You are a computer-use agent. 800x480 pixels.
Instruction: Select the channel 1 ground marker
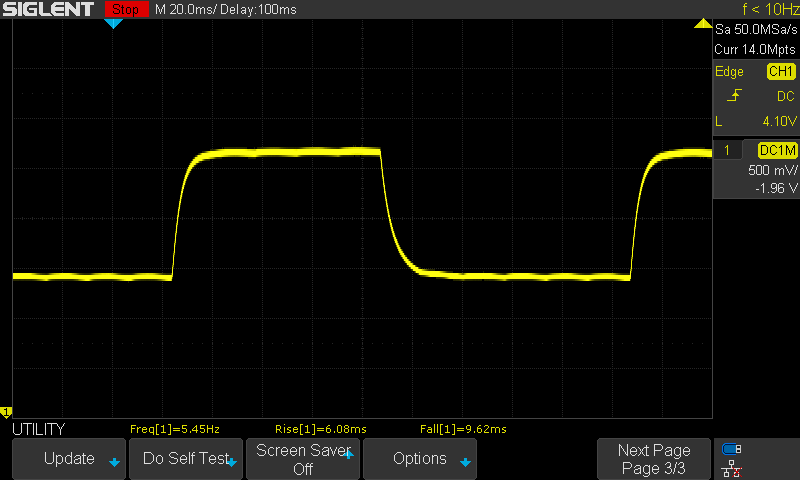(x=6, y=411)
